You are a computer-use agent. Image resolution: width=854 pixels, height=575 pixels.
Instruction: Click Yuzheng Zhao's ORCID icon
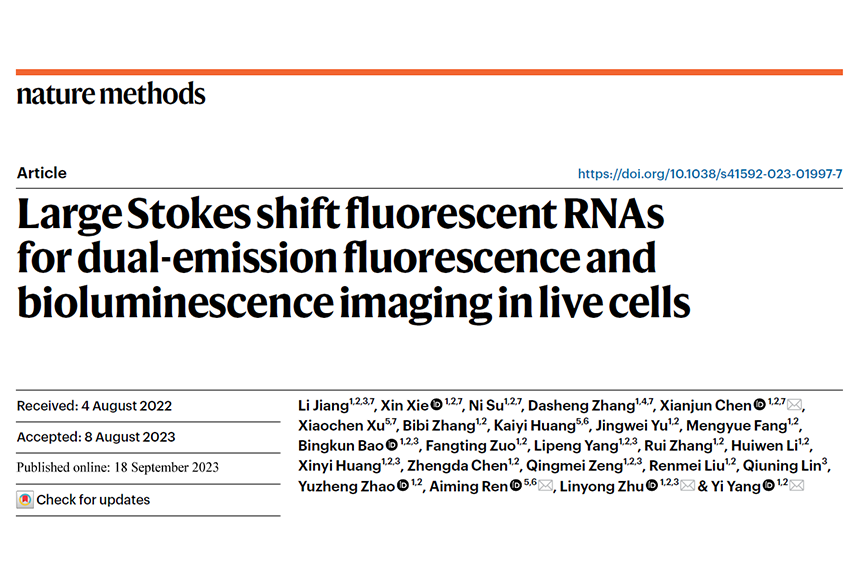(402, 485)
